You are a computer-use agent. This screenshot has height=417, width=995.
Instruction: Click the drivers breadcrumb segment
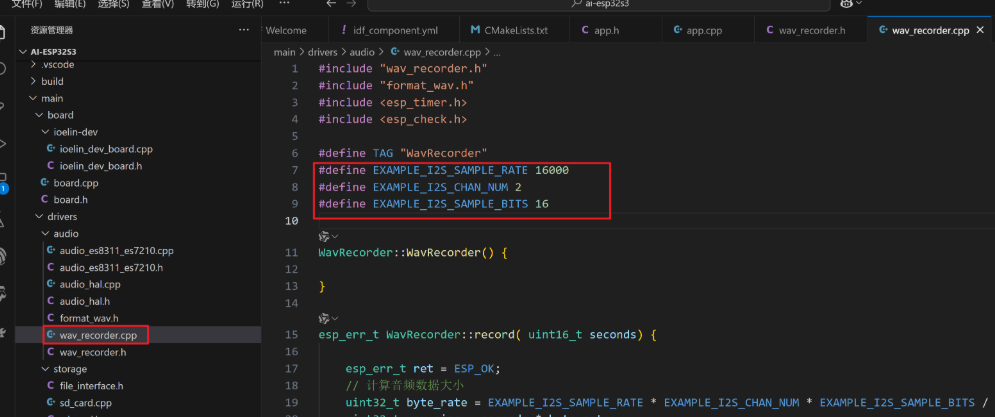tap(322, 52)
